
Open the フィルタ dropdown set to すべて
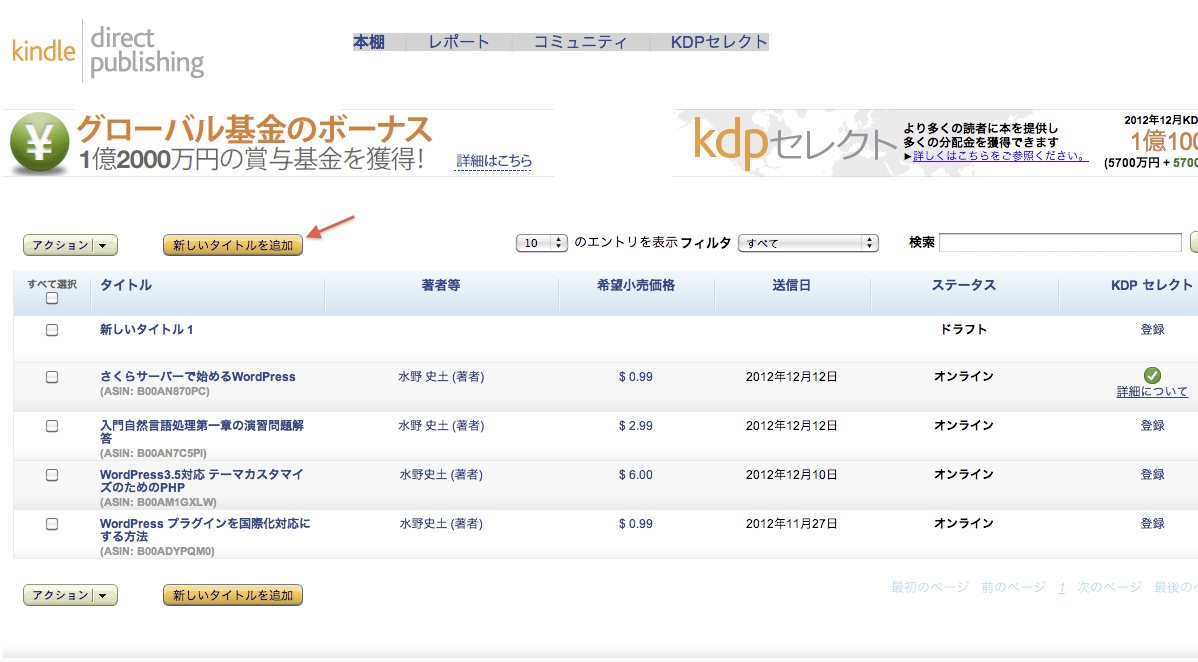point(808,243)
